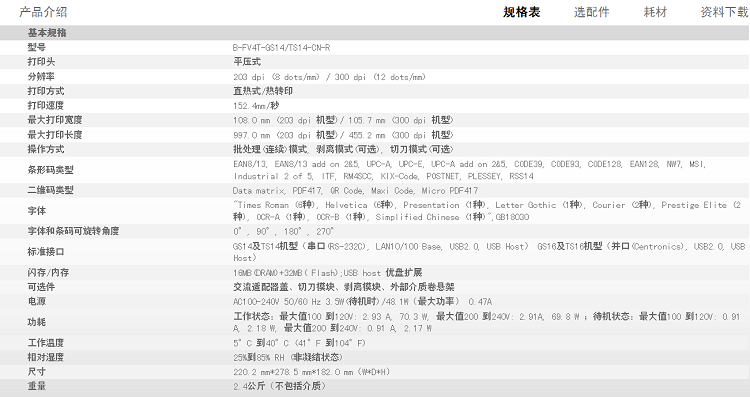
Task: Open the 选配件 tab
Action: pos(592,12)
